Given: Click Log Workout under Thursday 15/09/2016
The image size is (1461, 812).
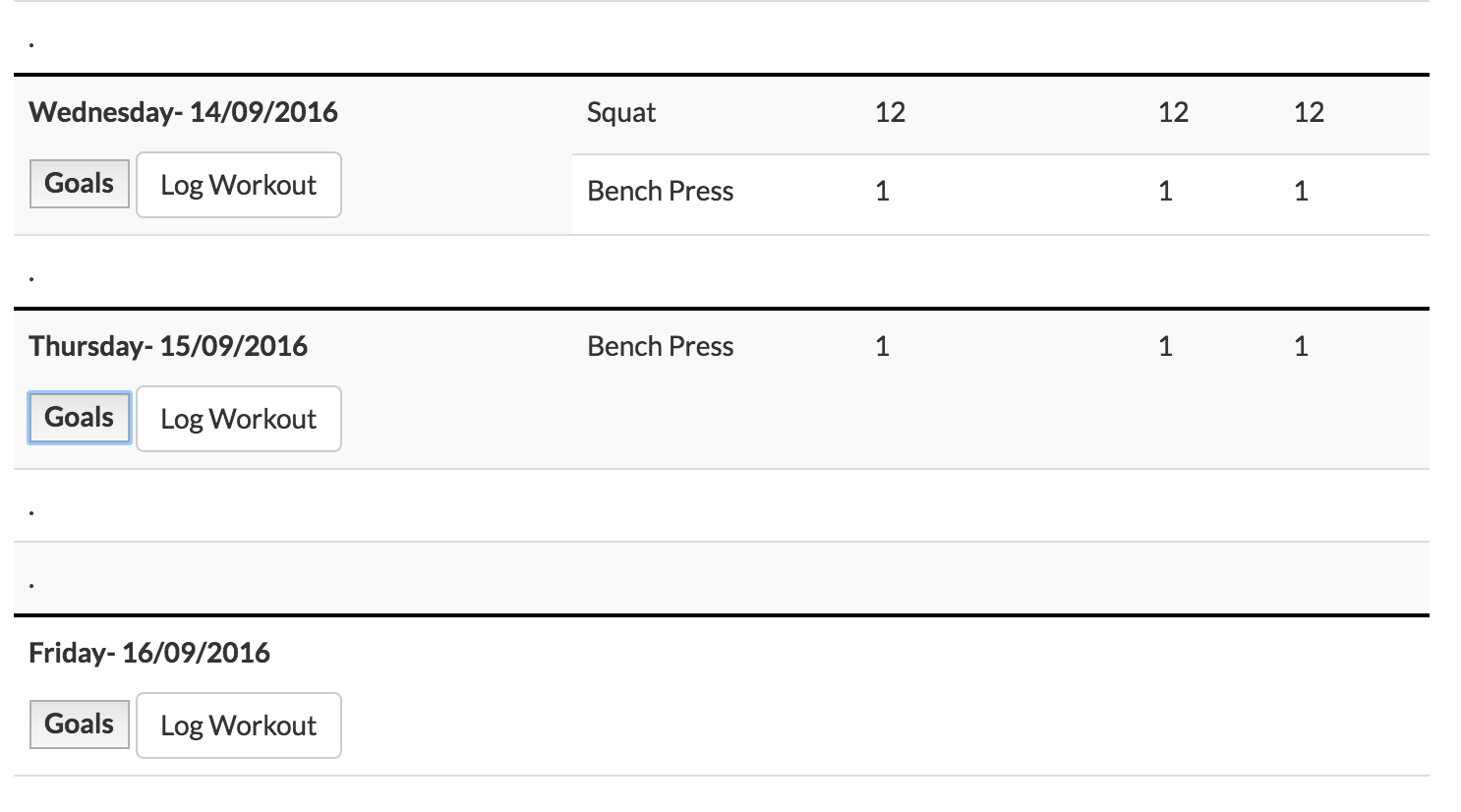Looking at the screenshot, I should [238, 419].
